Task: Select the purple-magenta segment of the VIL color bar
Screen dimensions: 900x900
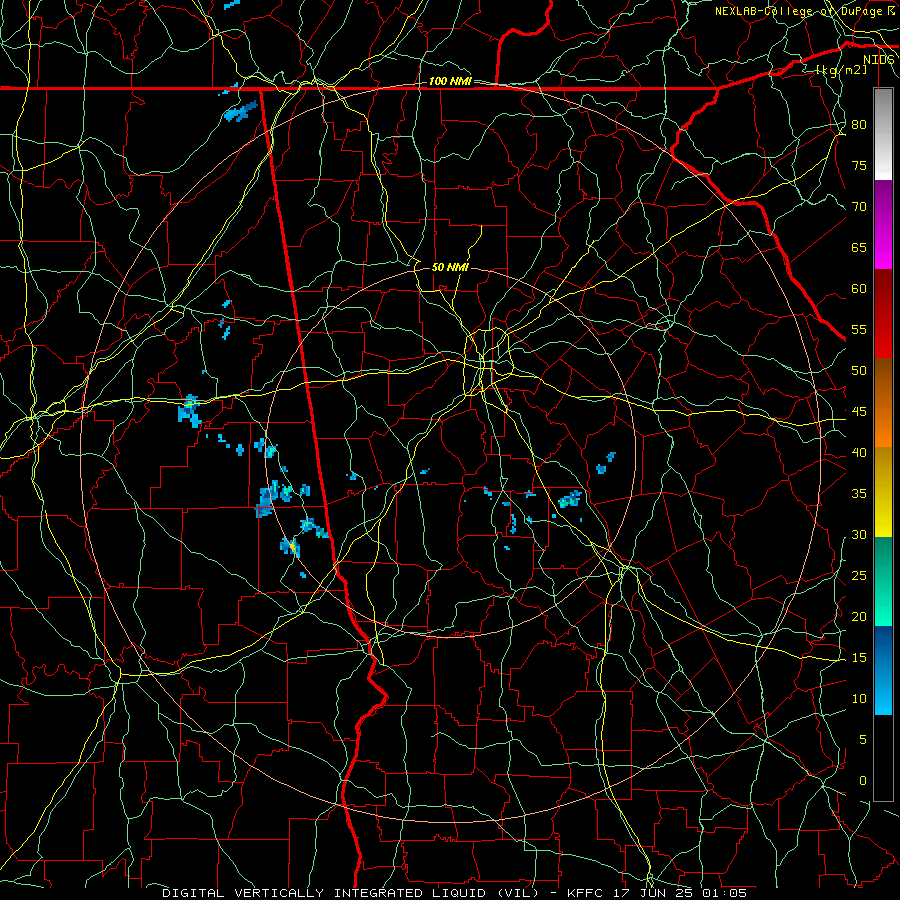Action: [883, 225]
